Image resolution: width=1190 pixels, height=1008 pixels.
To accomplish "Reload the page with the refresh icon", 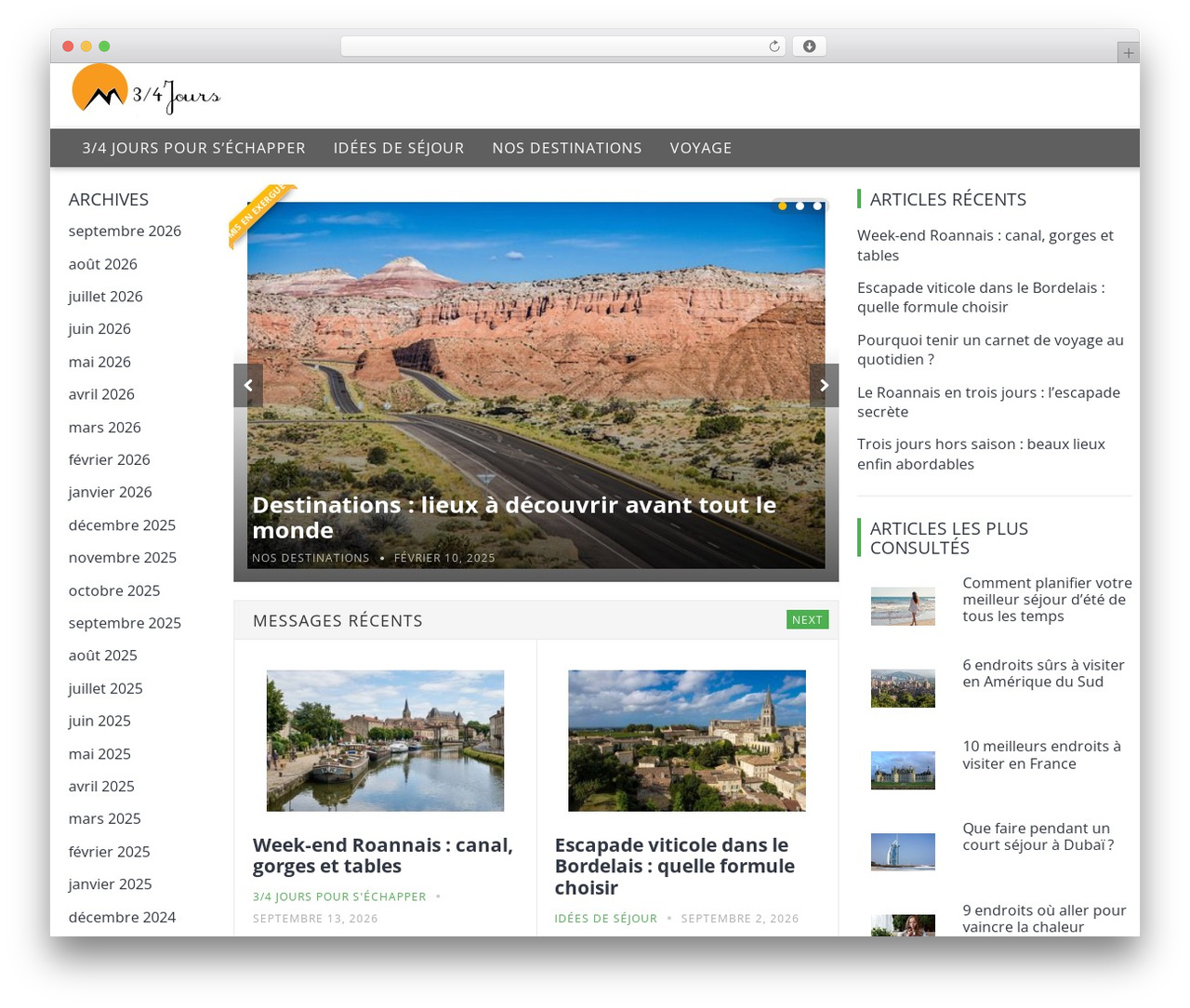I will [x=774, y=46].
